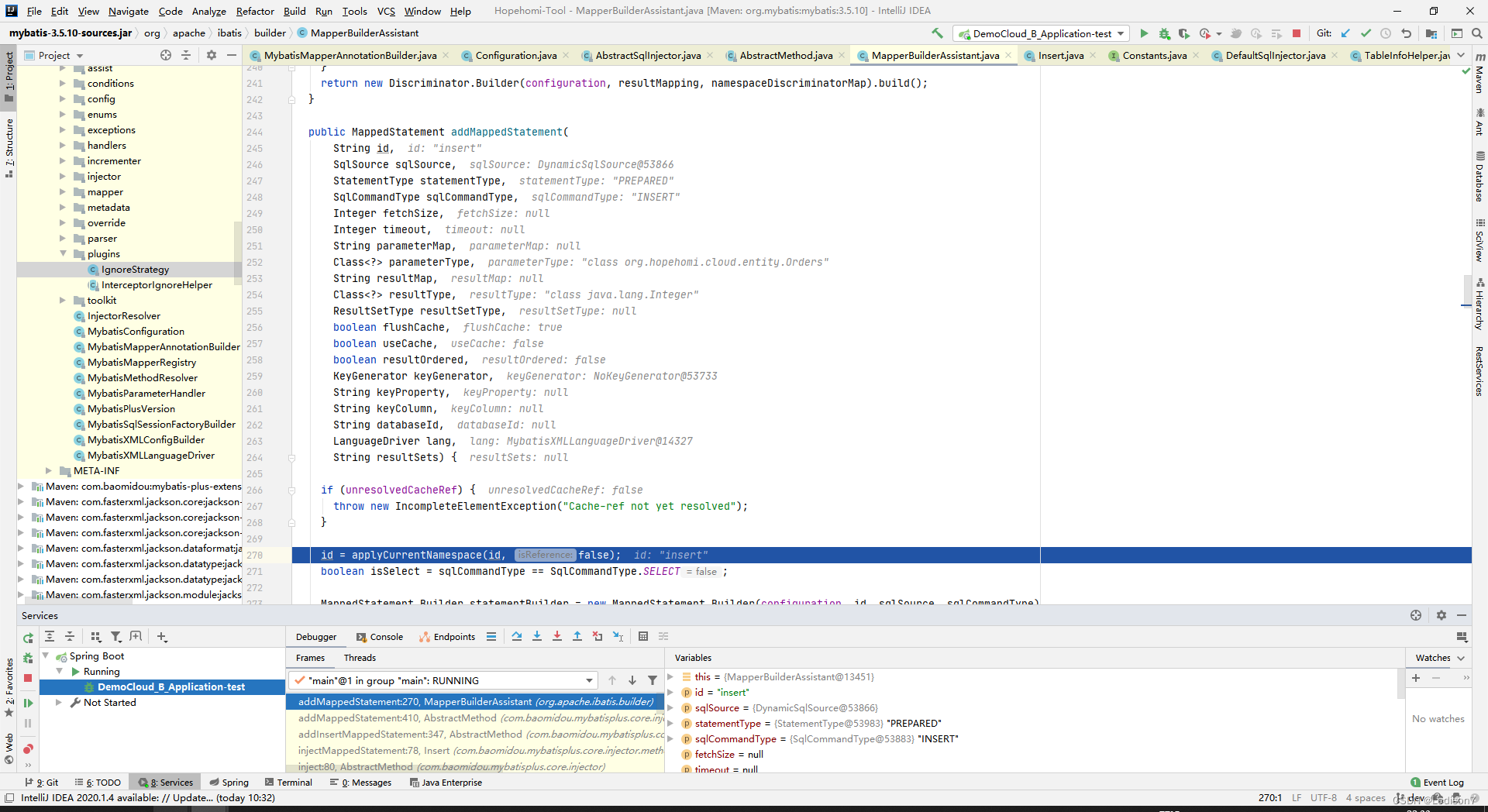1488x812 pixels.
Task: Click the Resume Program icon in Services
Action: (28, 703)
